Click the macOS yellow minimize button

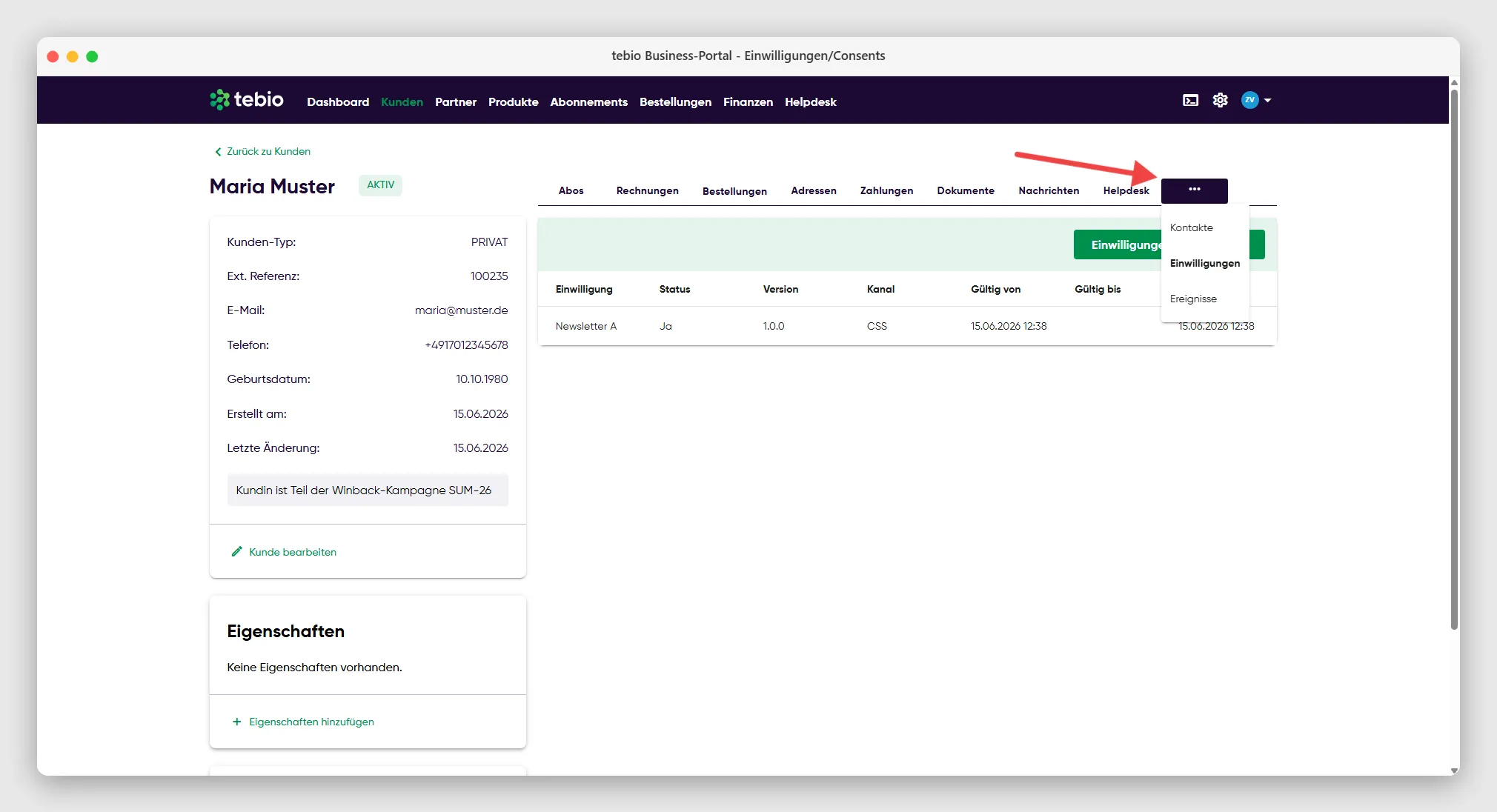point(73,56)
